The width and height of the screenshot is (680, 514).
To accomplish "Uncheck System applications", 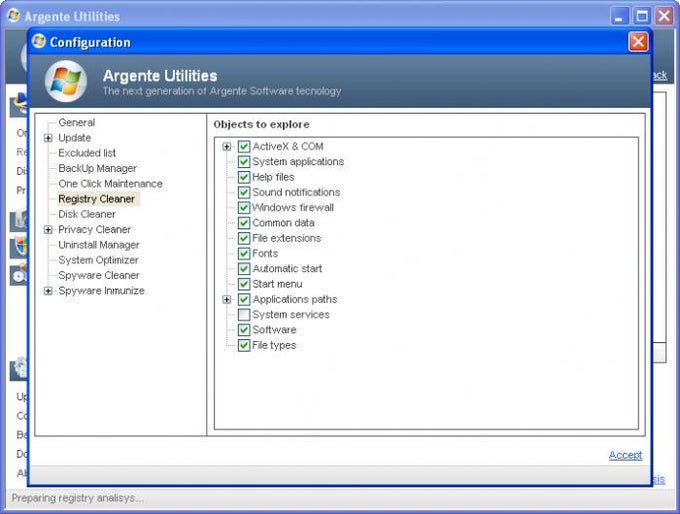I will coord(244,162).
